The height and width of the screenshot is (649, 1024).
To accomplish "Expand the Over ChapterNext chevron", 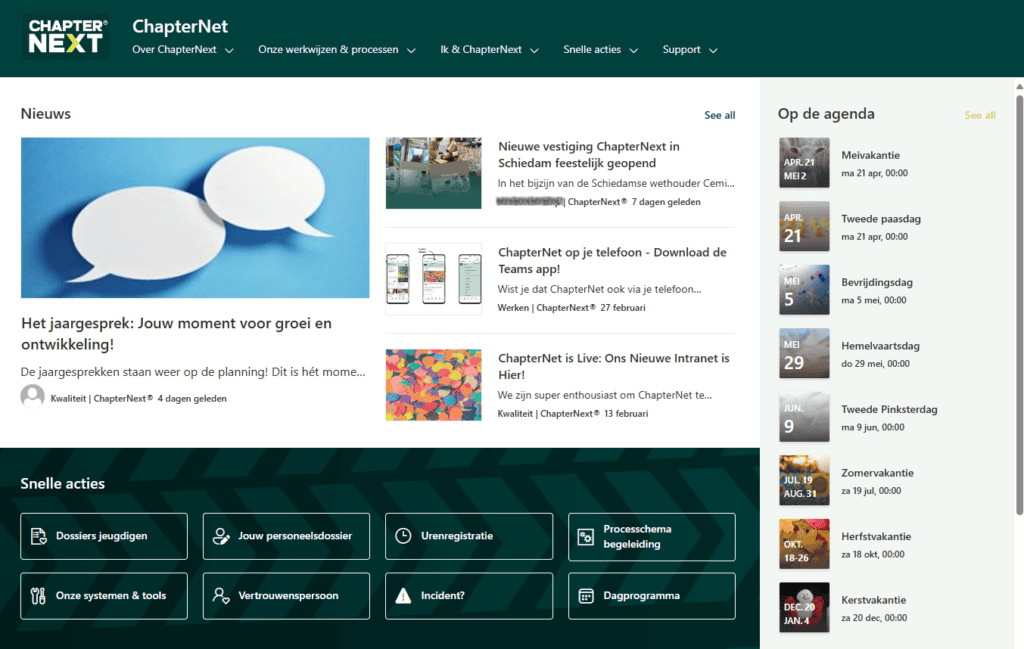I will 229,50.
